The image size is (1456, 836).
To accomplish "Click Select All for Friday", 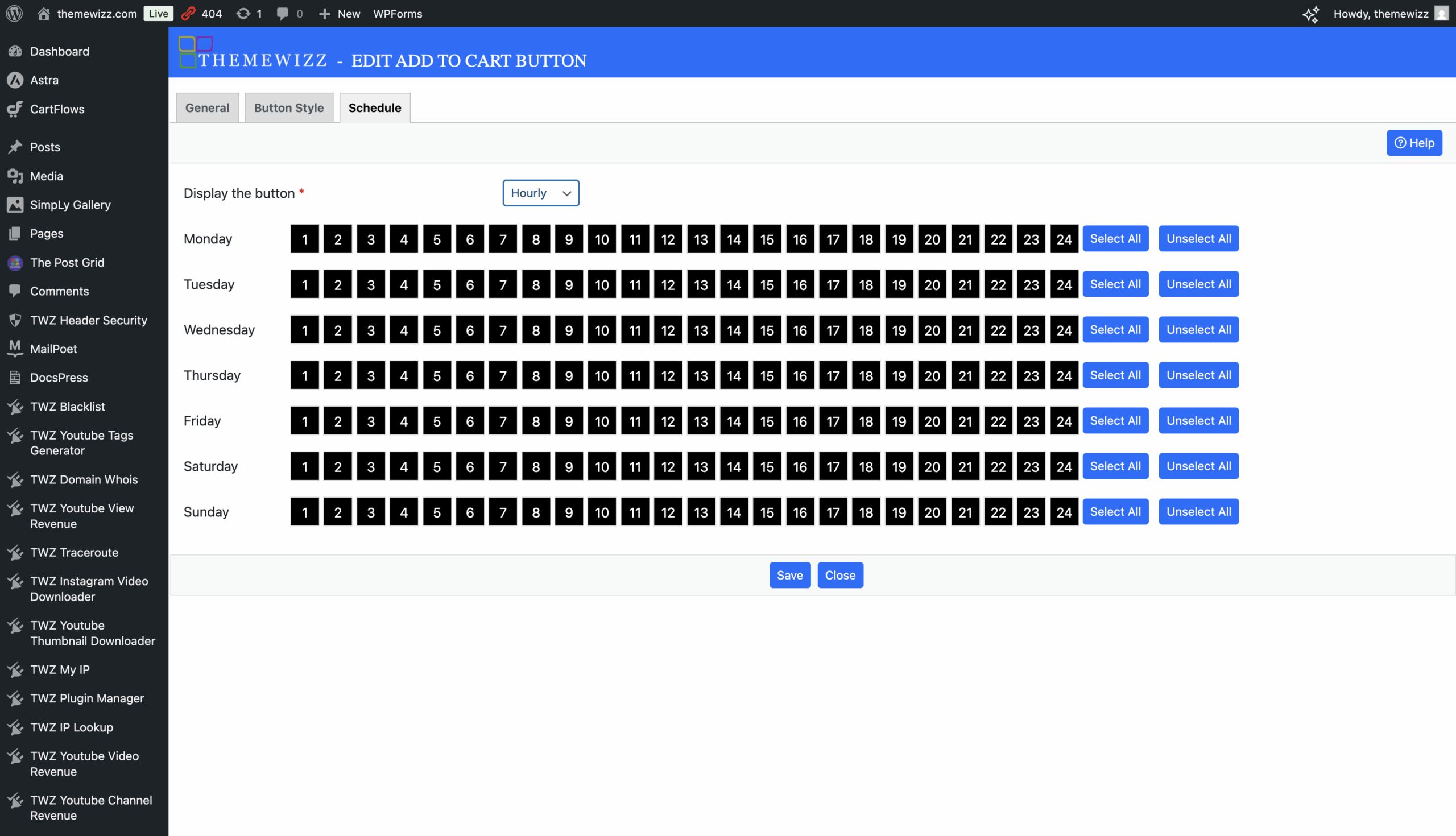I will click(x=1115, y=421).
